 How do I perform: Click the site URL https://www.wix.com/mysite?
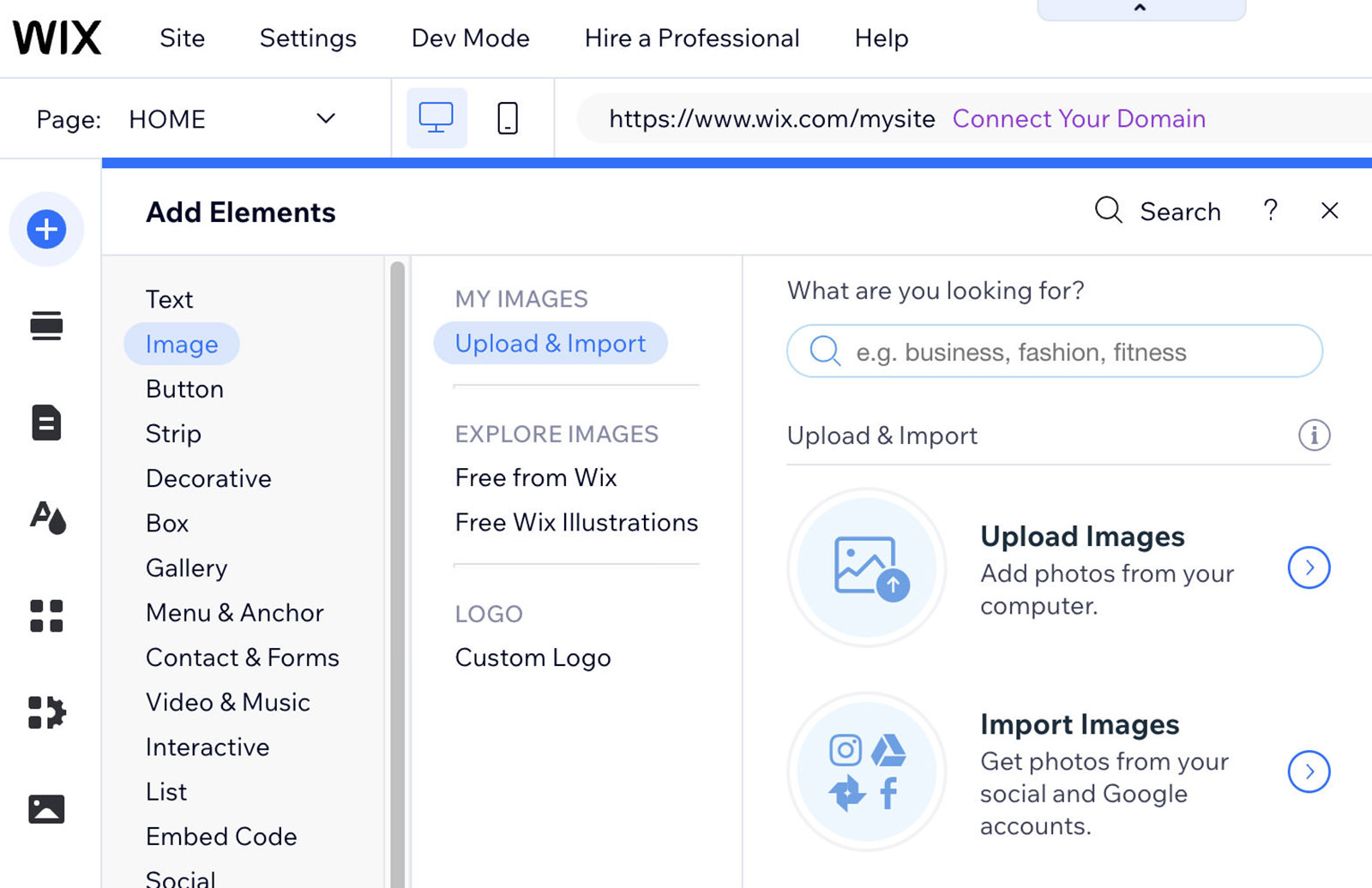772,118
